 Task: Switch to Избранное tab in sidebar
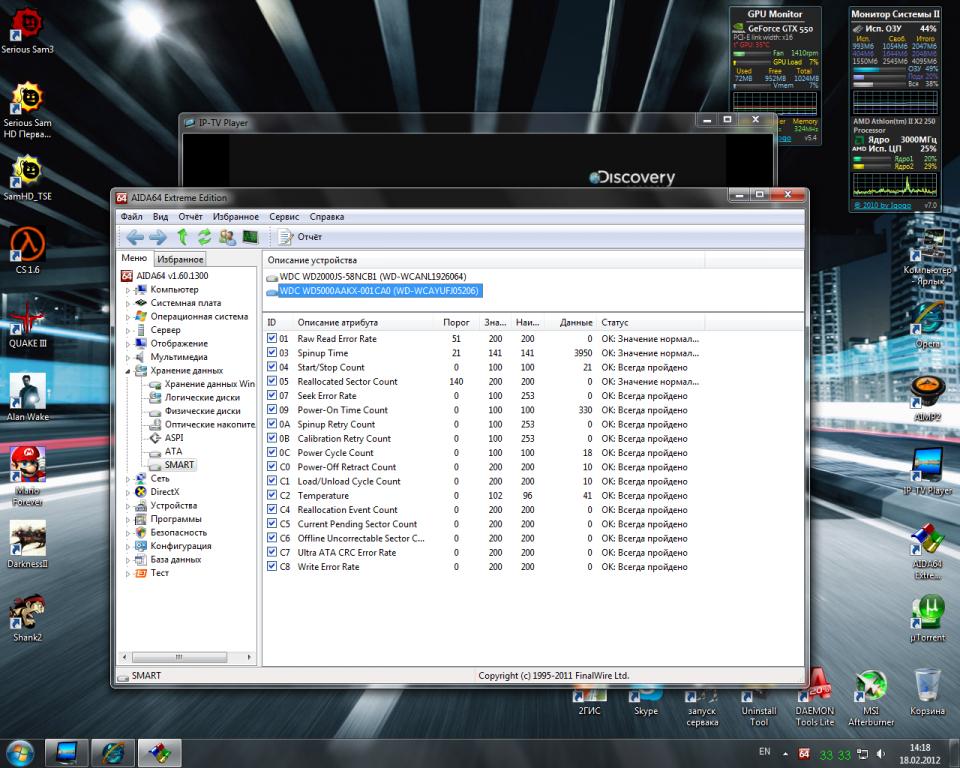[180, 259]
